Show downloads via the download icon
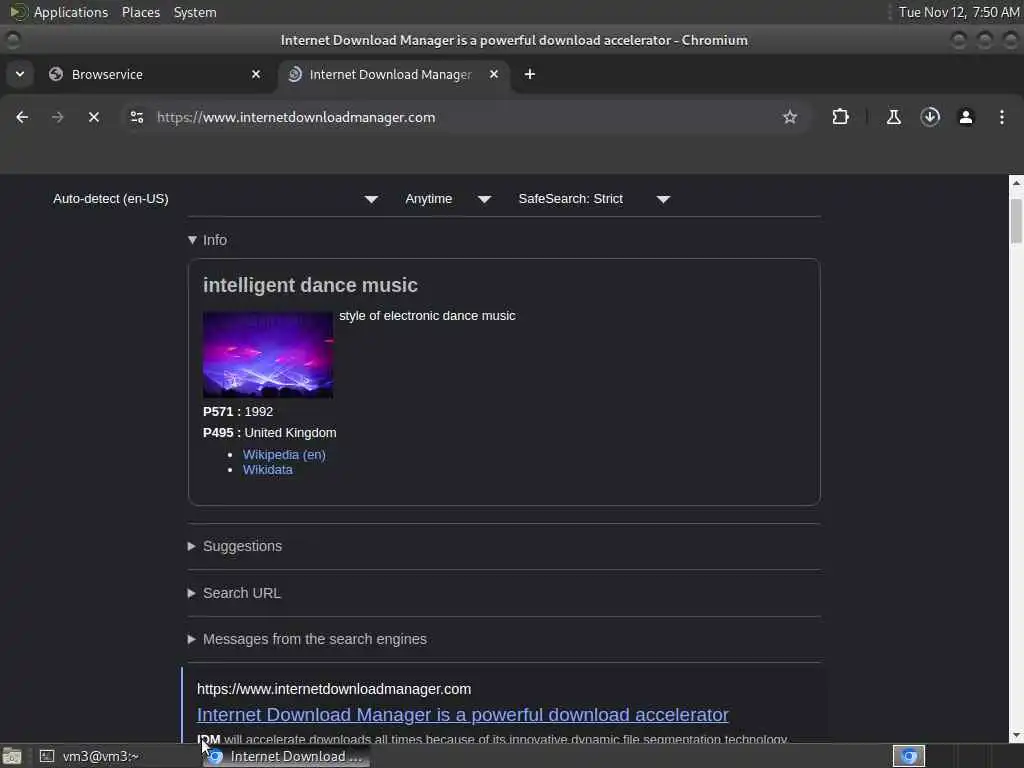This screenshot has height=768, width=1024. click(930, 118)
